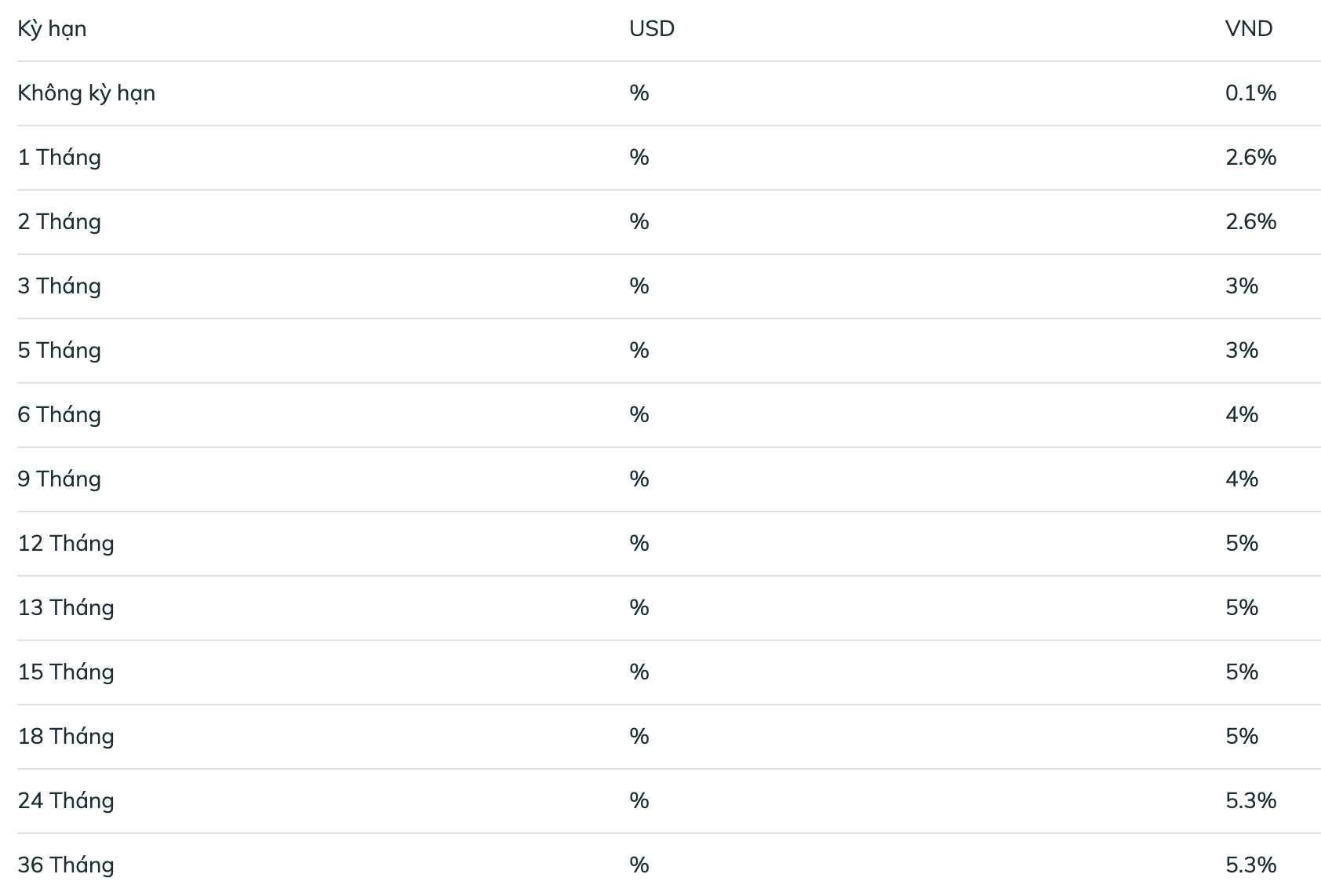The height and width of the screenshot is (896, 1321).
Task: Click the VND rate for 18 Tháng
Action: pos(1242,737)
